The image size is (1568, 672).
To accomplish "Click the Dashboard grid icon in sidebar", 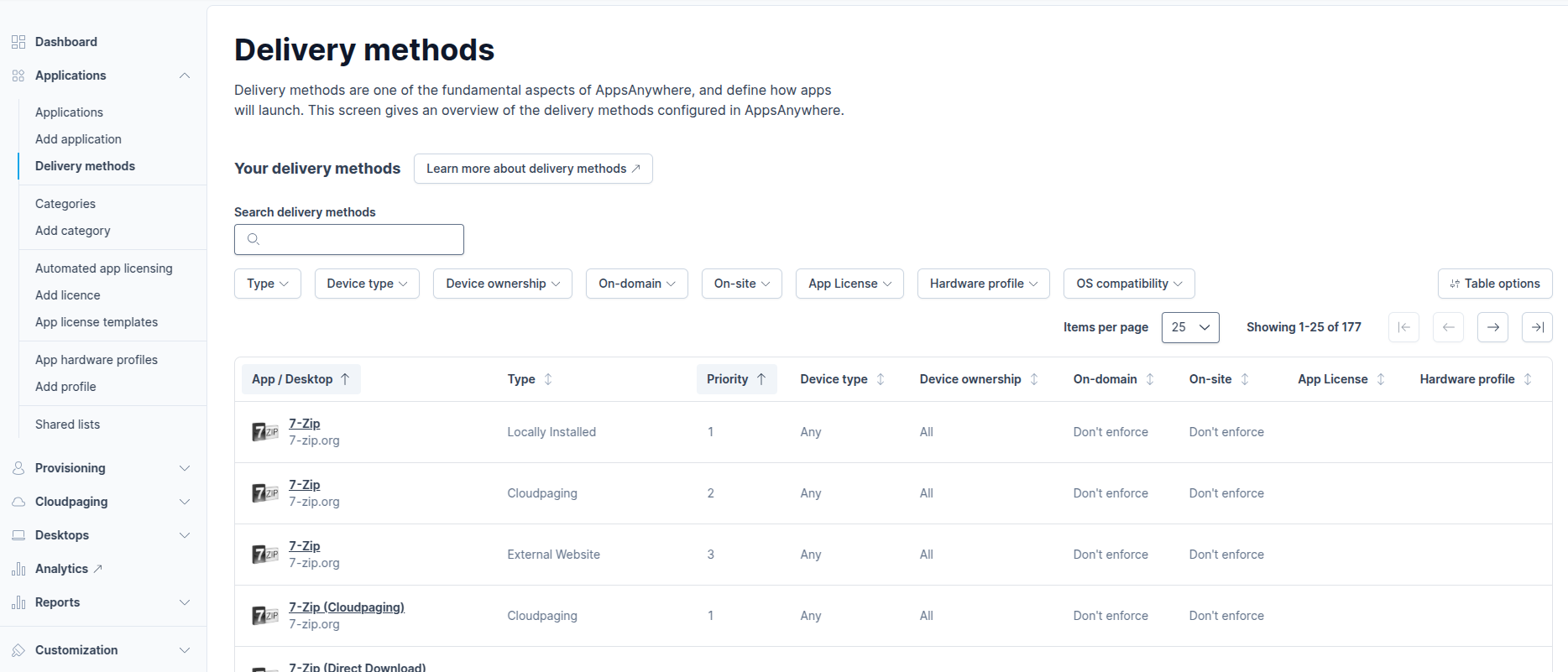I will 18,42.
